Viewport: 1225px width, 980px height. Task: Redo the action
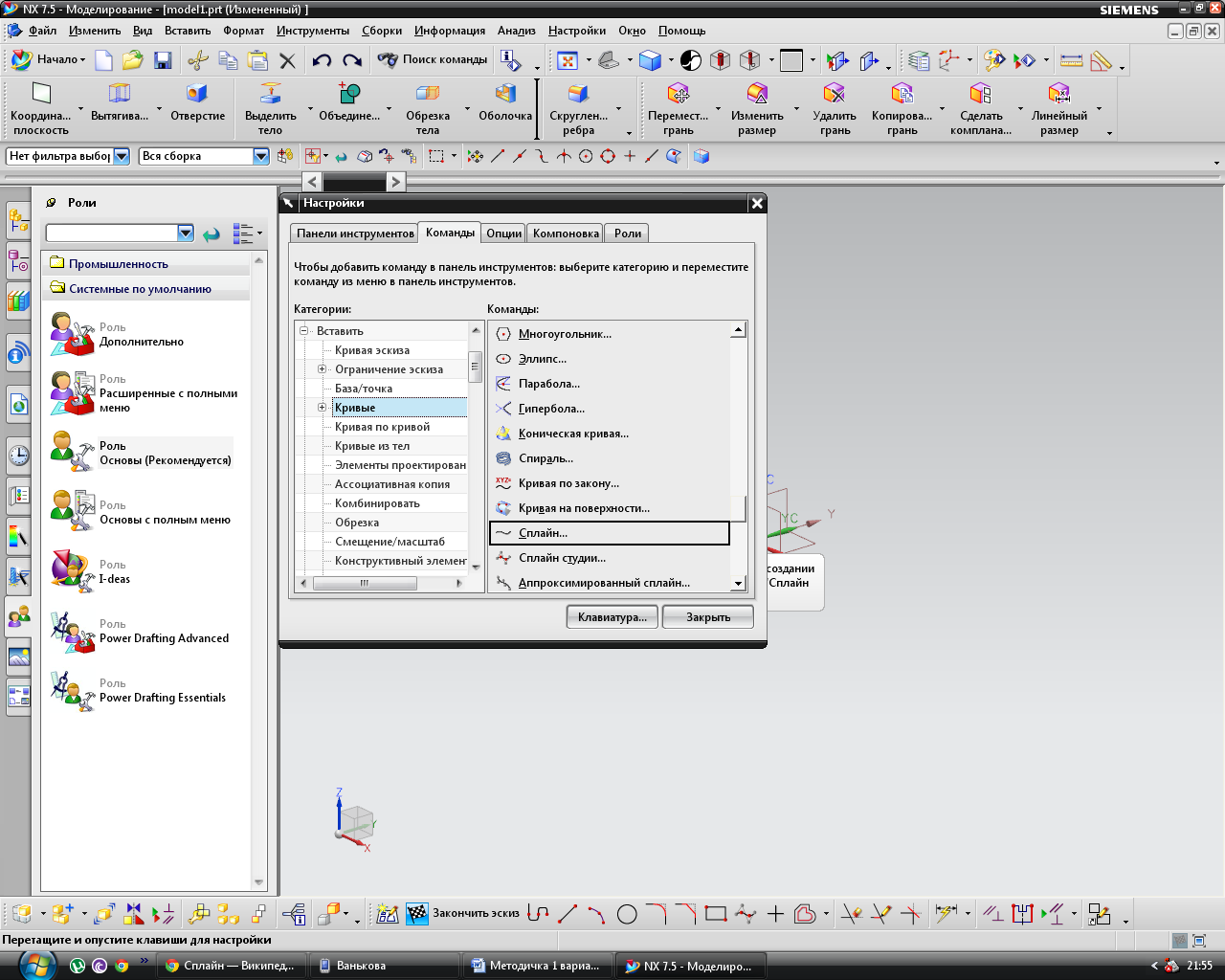352,60
